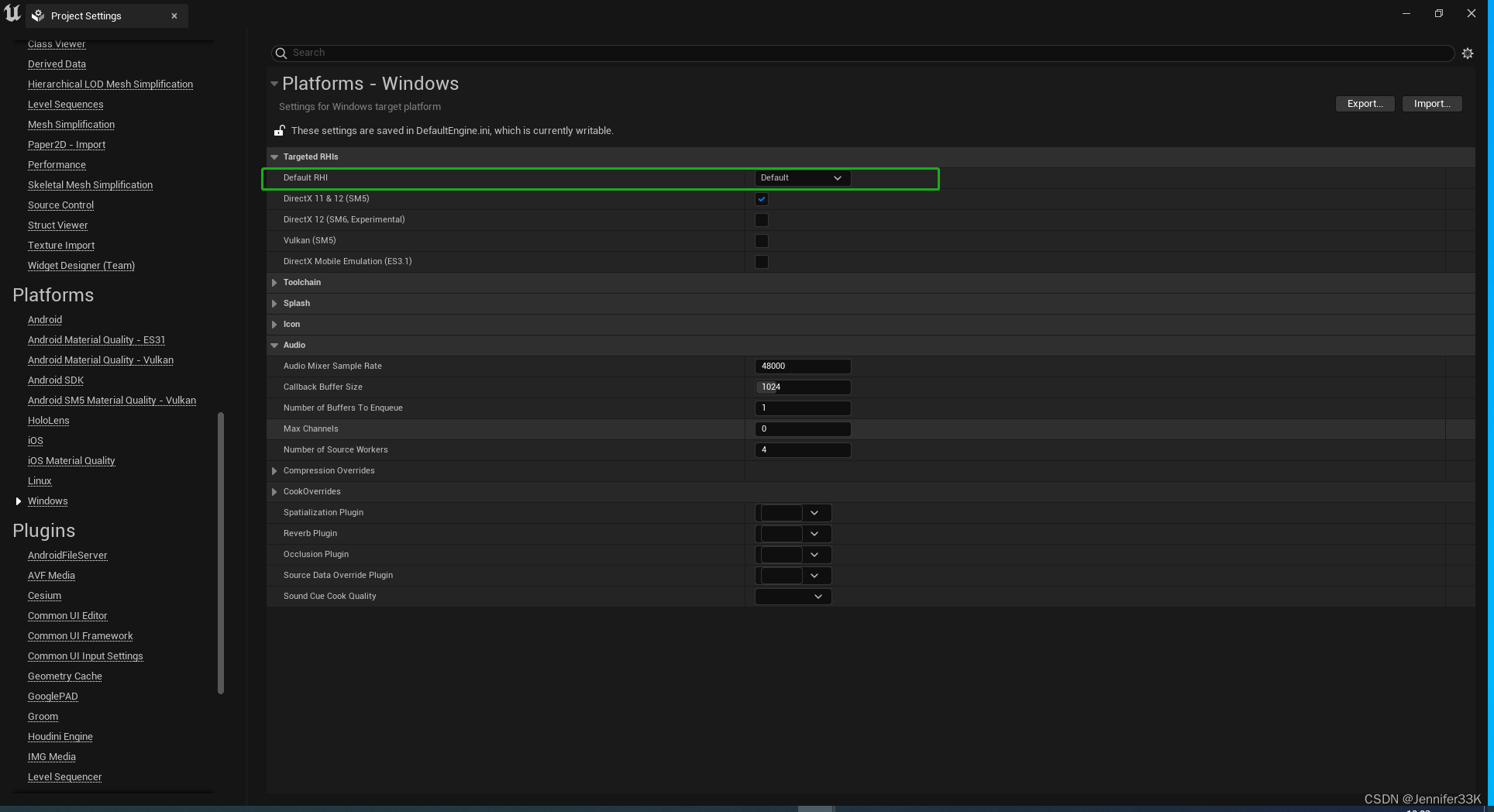This screenshot has height=812, width=1494.
Task: Go to Source Control settings
Action: pos(60,205)
